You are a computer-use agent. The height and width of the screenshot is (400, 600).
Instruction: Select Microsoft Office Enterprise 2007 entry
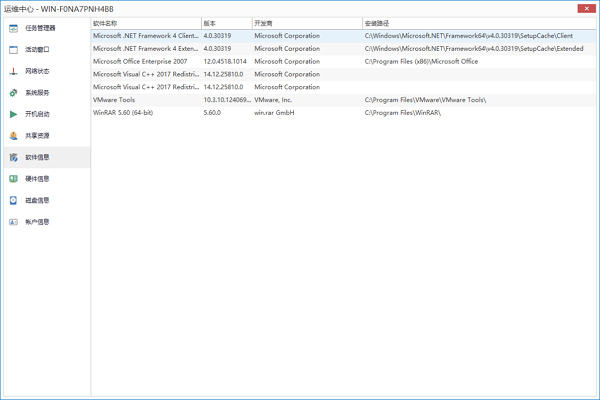tap(140, 62)
